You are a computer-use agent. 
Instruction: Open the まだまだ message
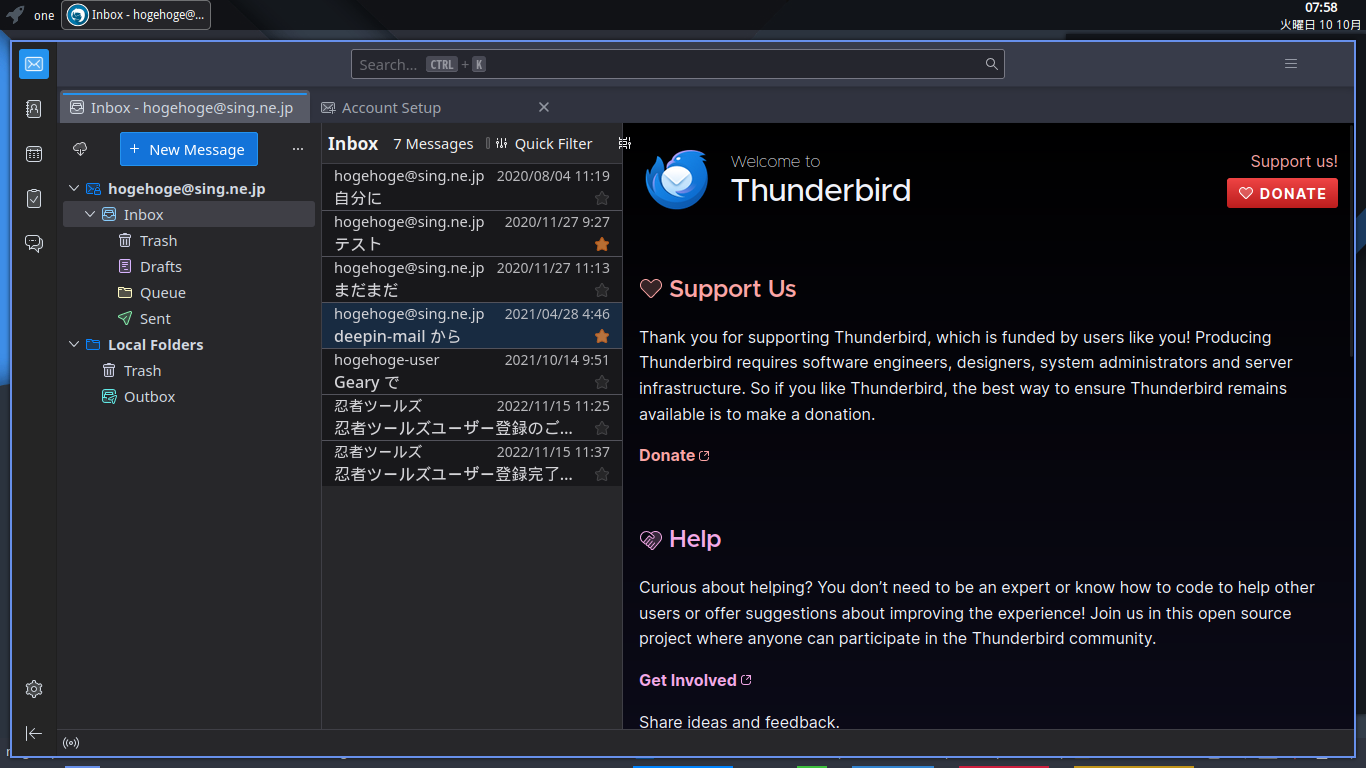tap(472, 279)
